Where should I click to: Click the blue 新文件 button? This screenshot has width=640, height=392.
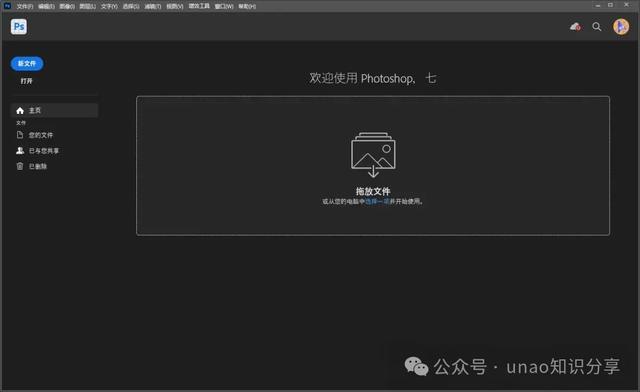click(27, 64)
